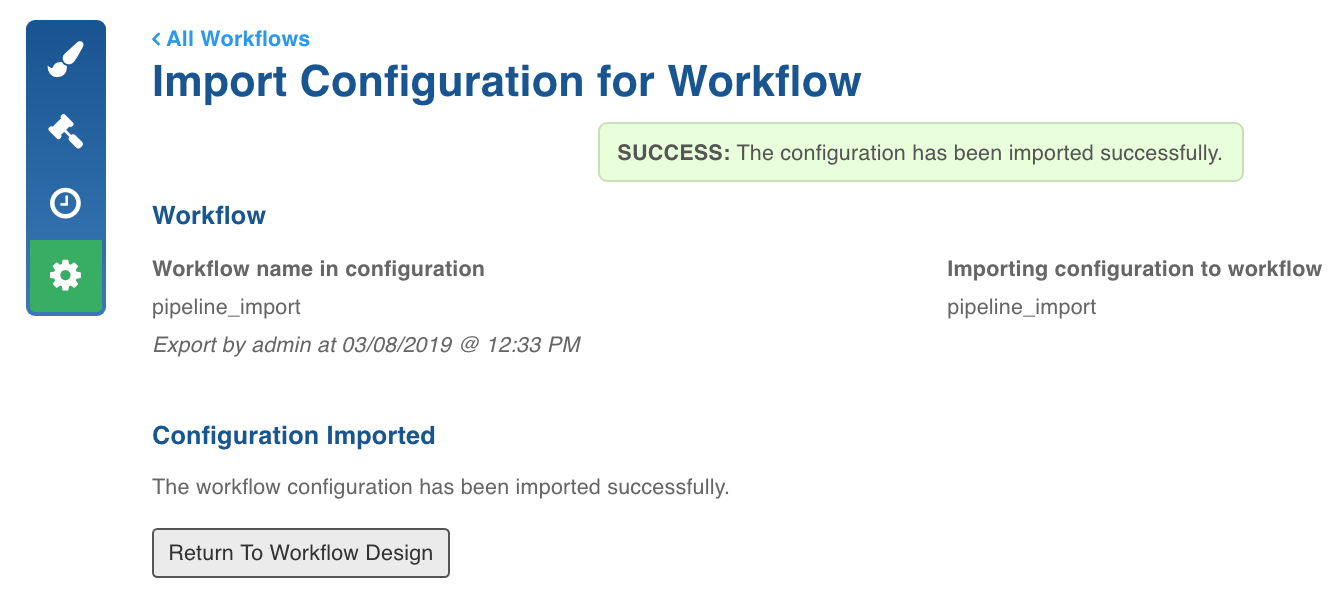Open the gavel Build section in sidebar
Viewport: 1342px width, 612px height.
click(x=66, y=131)
